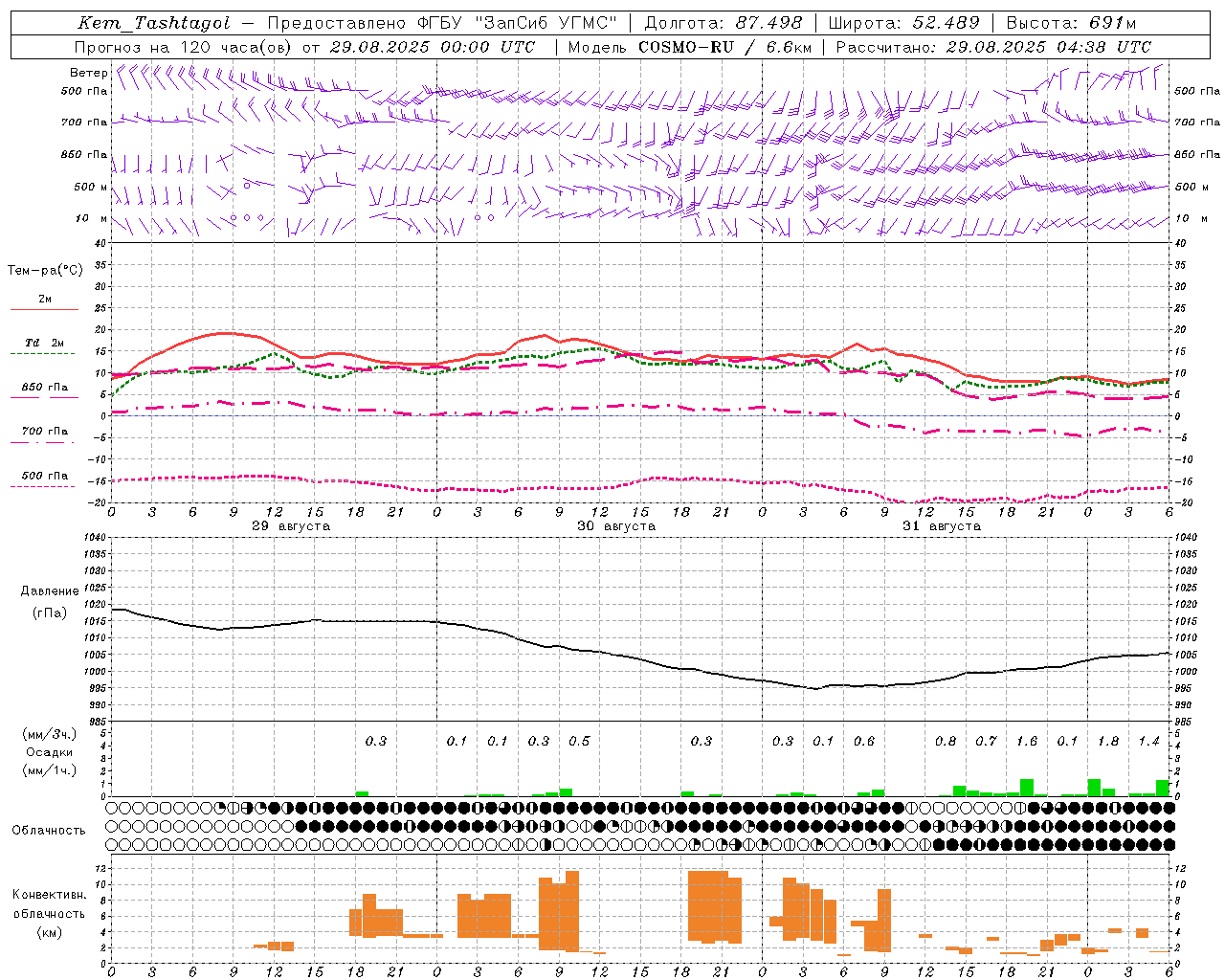Click the green dashed sample under Td 2м
Image resolution: width=1225 pixels, height=980 pixels.
[42, 353]
